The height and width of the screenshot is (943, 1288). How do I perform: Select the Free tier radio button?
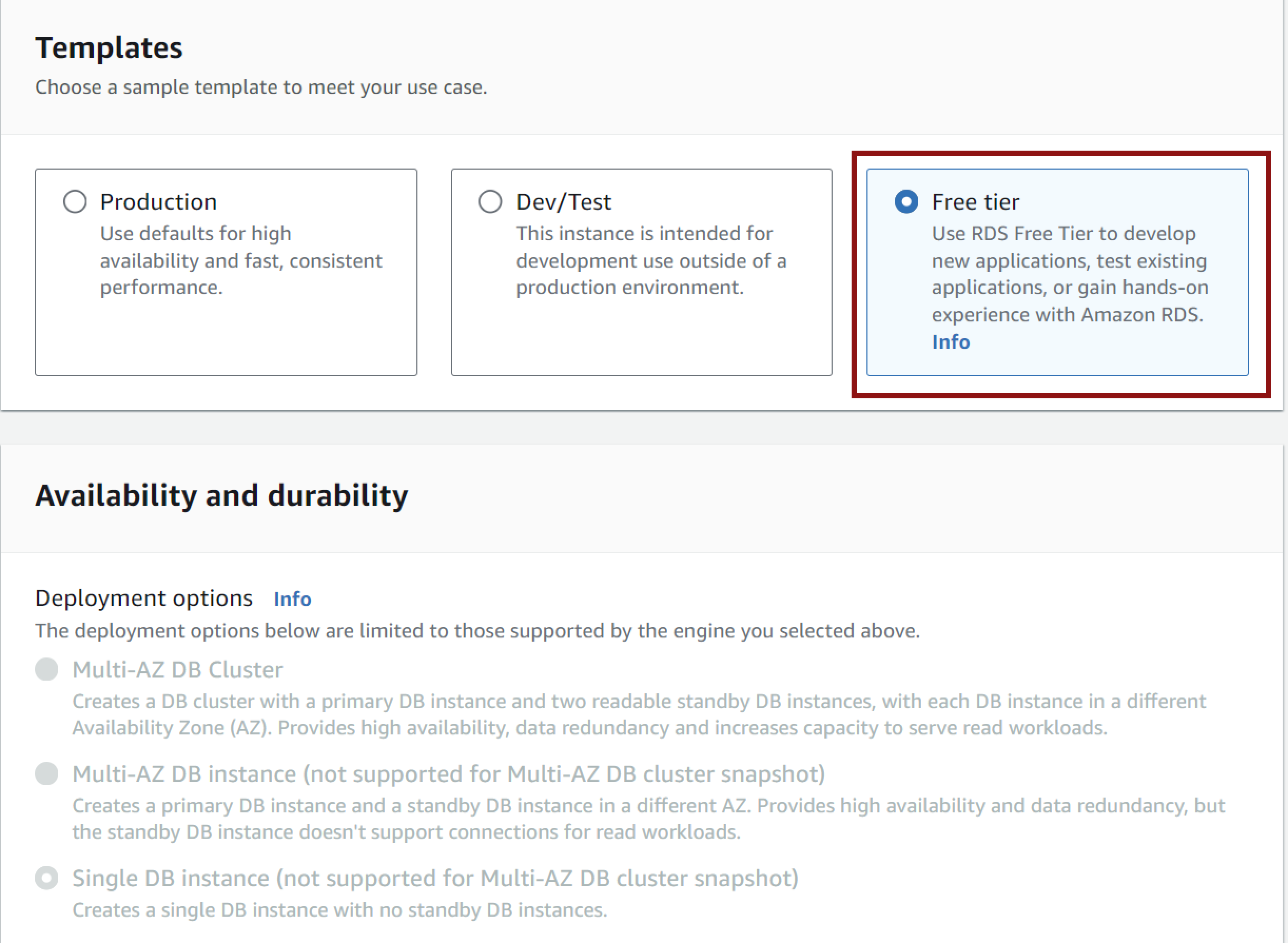tap(906, 201)
